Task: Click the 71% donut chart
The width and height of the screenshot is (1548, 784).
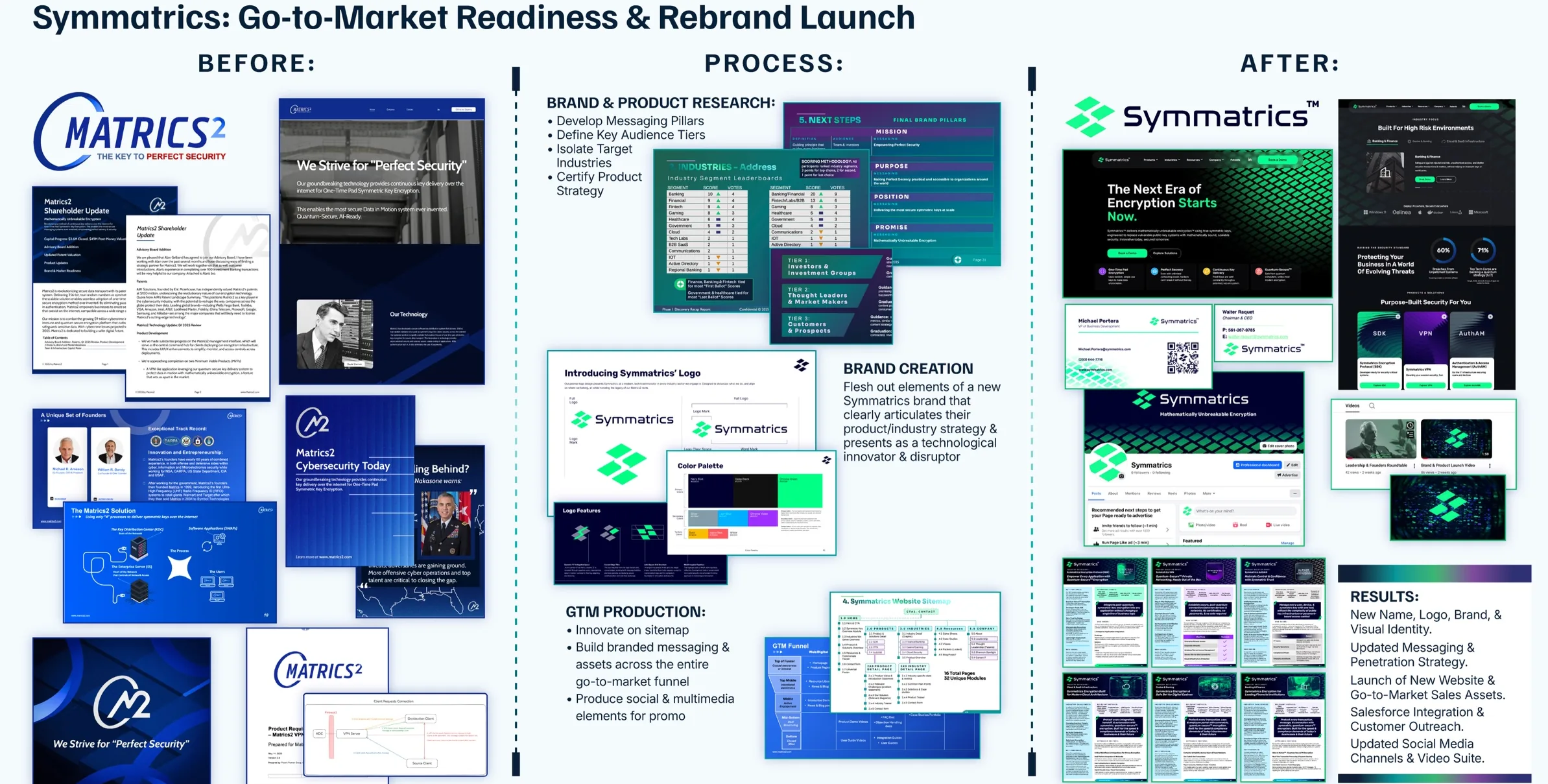Action: [x=1483, y=250]
